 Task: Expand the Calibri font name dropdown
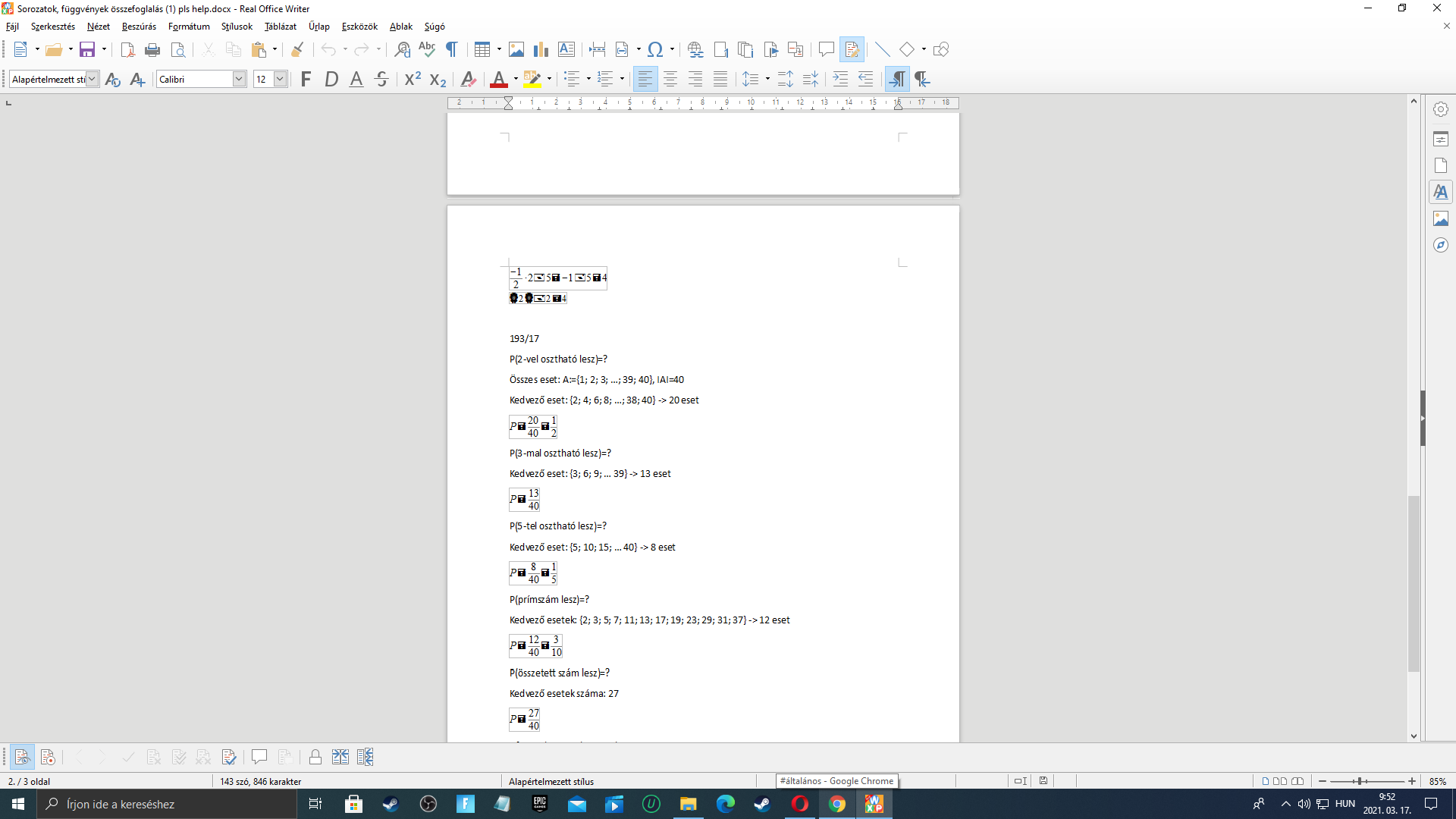239,79
